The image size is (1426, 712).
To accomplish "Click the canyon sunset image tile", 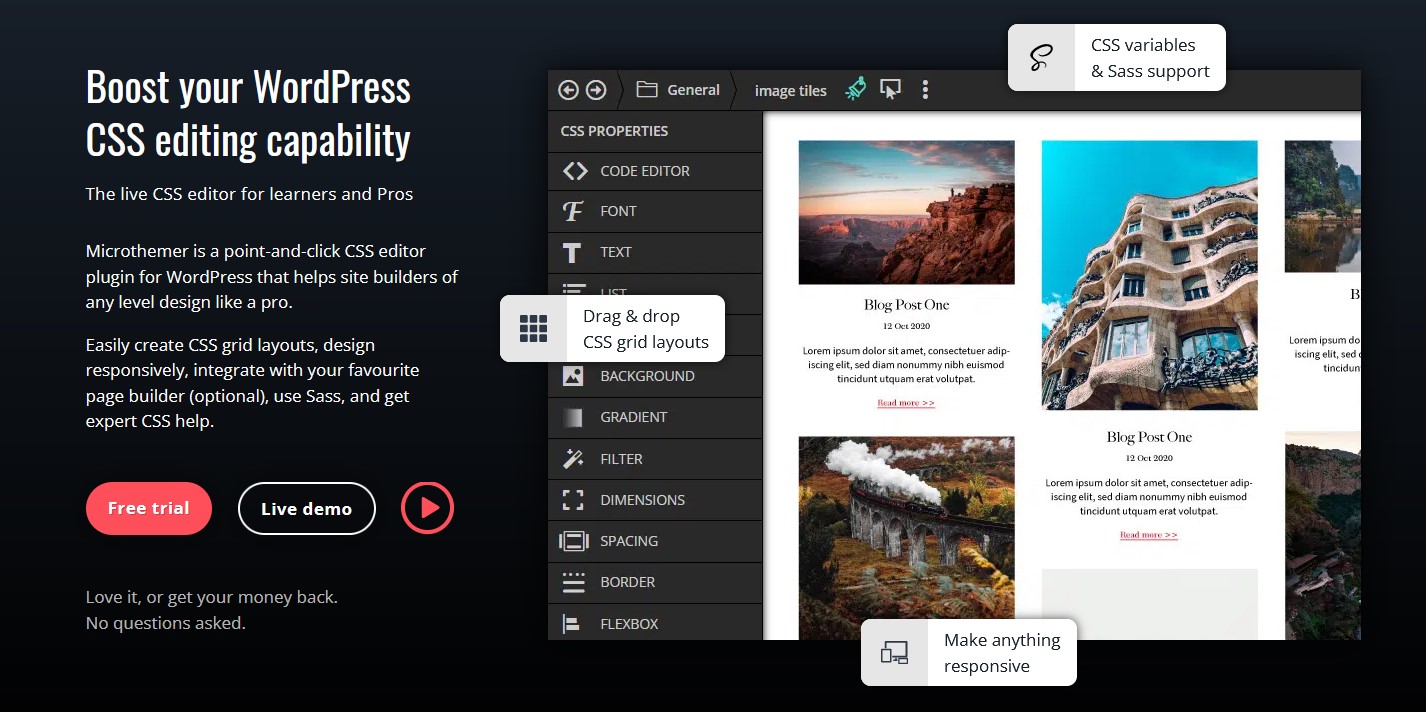I will 906,212.
